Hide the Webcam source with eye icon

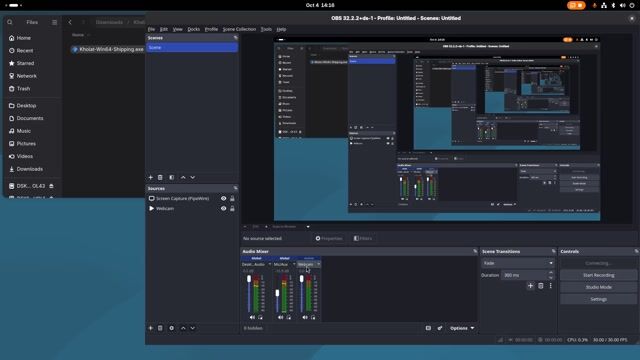pos(224,209)
